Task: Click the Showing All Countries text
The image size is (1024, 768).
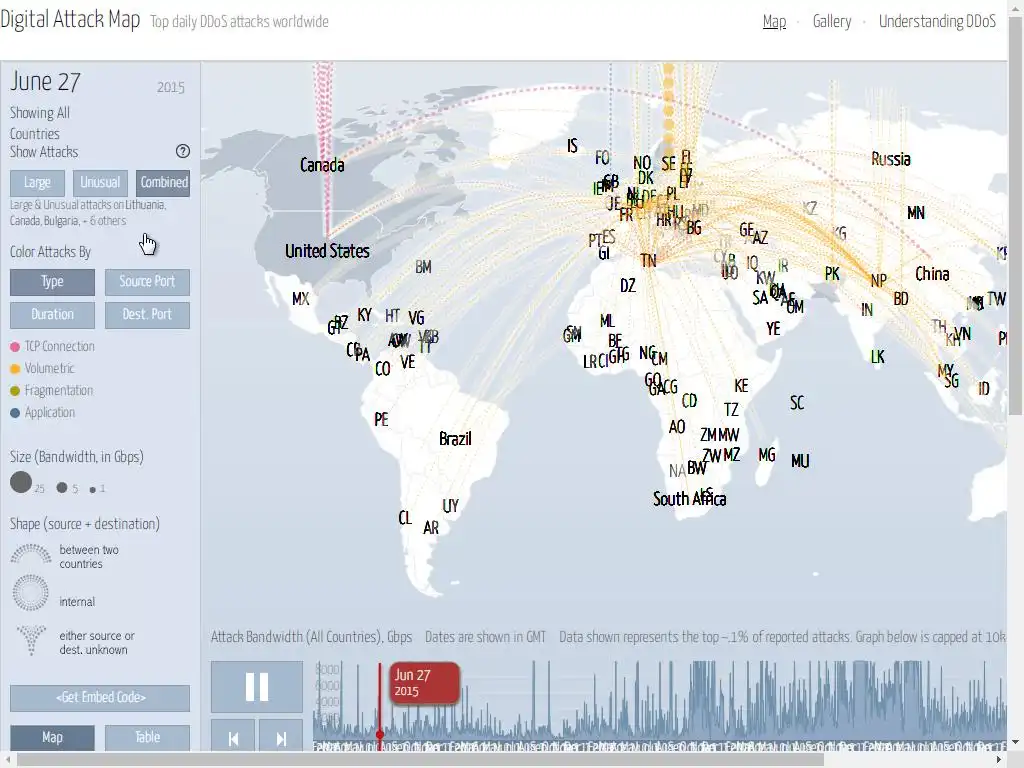Action: [x=39, y=123]
